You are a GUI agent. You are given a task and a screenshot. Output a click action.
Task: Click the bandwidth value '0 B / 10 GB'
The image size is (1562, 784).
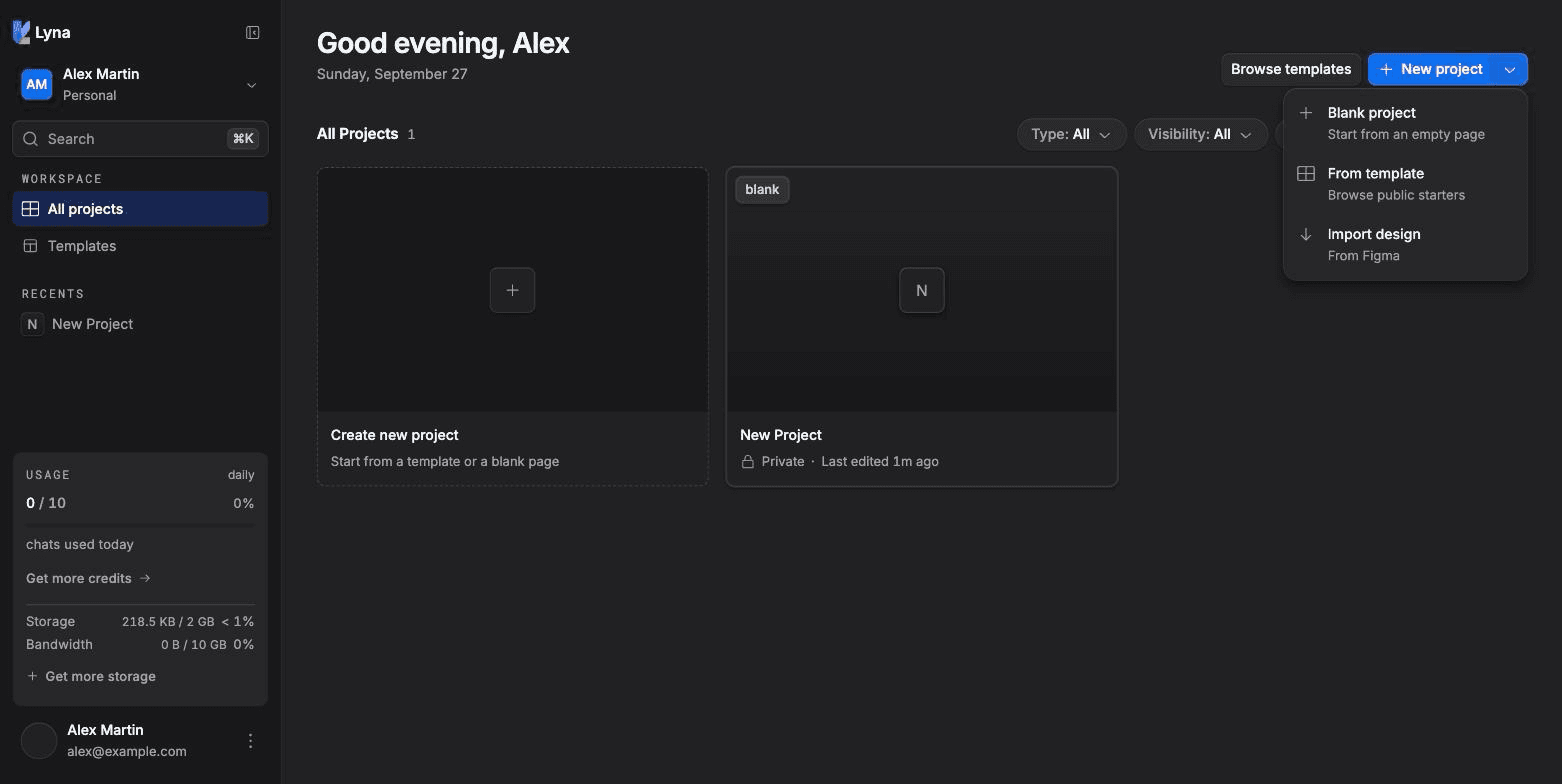click(x=194, y=645)
